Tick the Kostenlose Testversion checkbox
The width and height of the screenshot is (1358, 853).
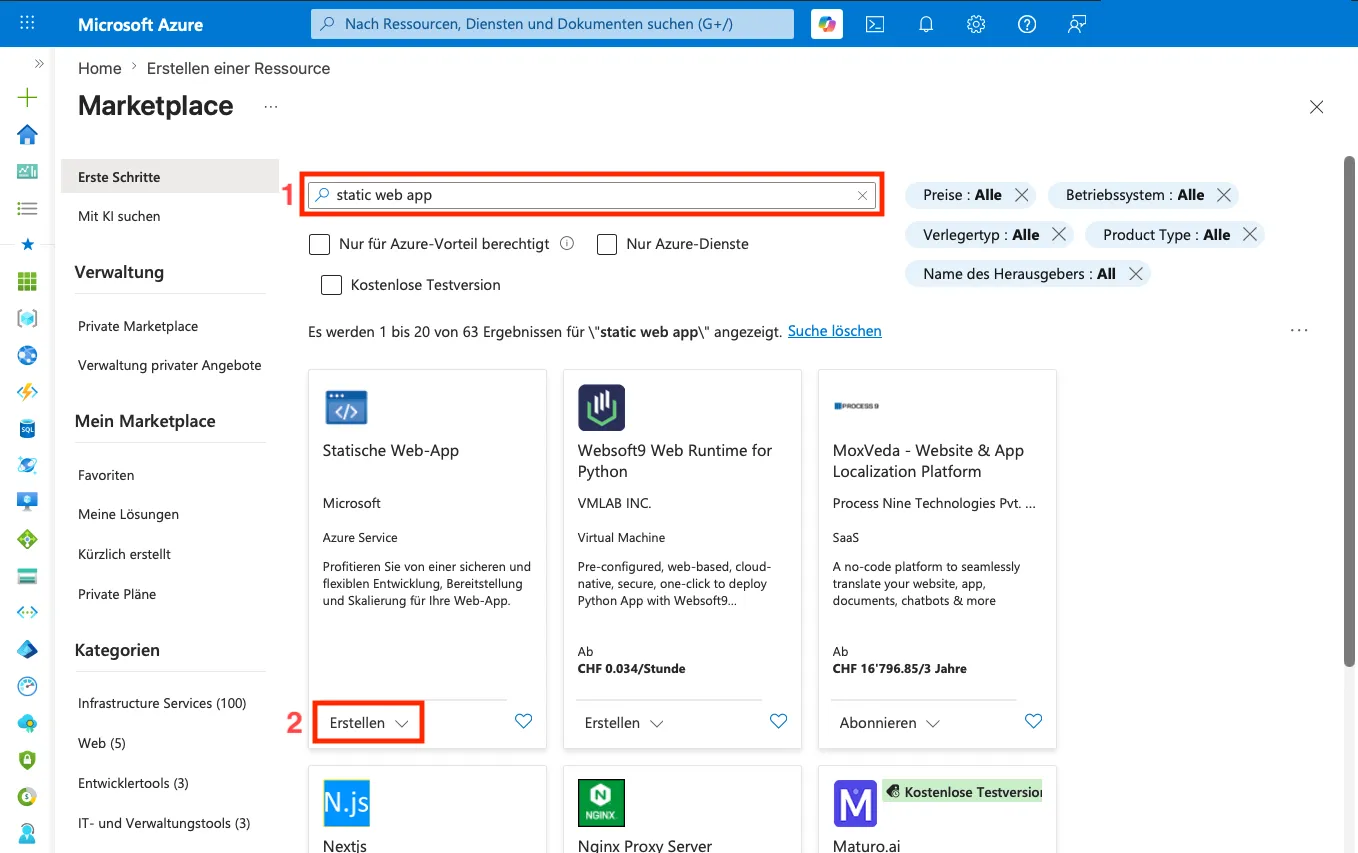pyautogui.click(x=331, y=285)
